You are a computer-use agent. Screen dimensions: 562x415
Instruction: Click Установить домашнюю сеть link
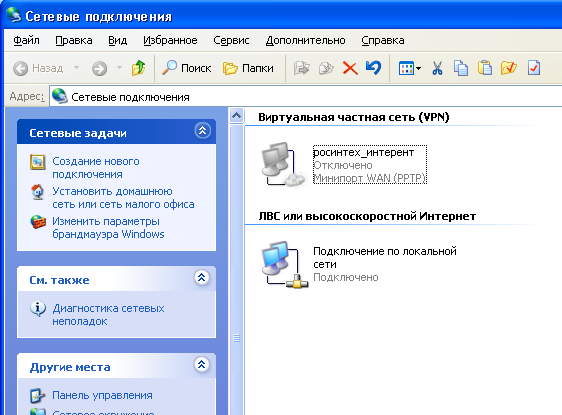pyautogui.click(x=123, y=198)
